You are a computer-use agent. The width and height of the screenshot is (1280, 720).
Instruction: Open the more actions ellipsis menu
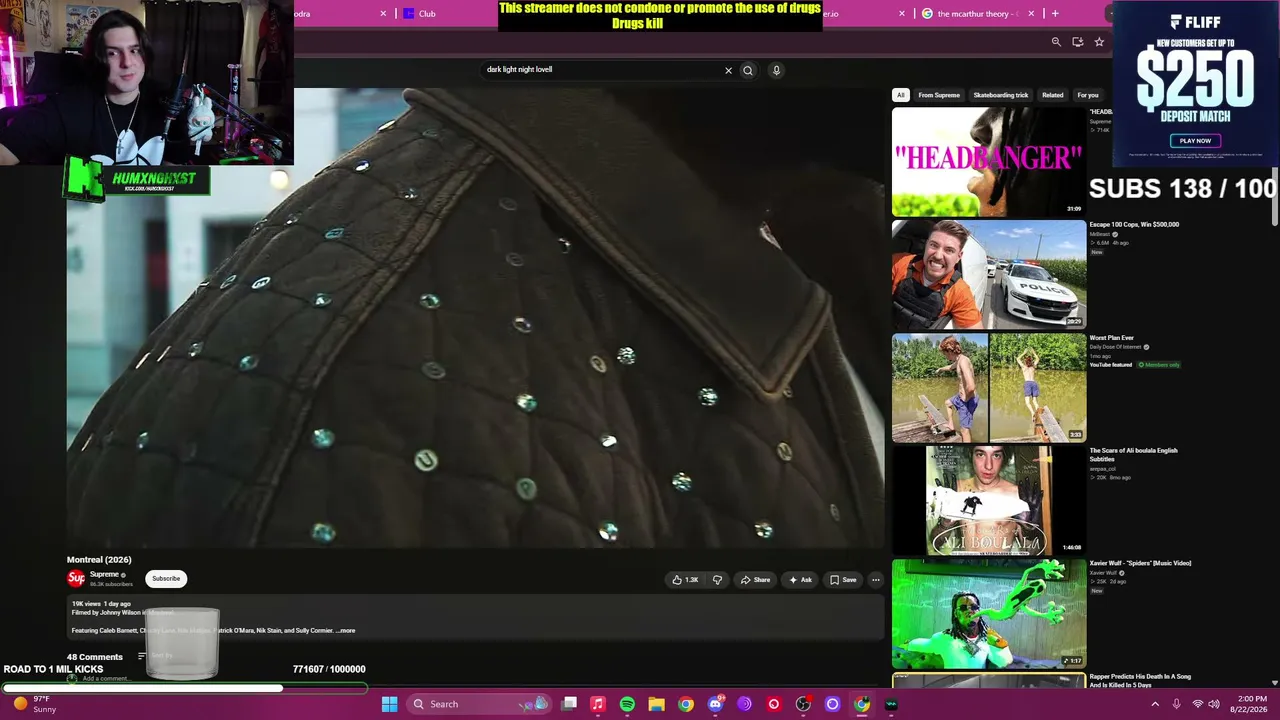tap(876, 580)
